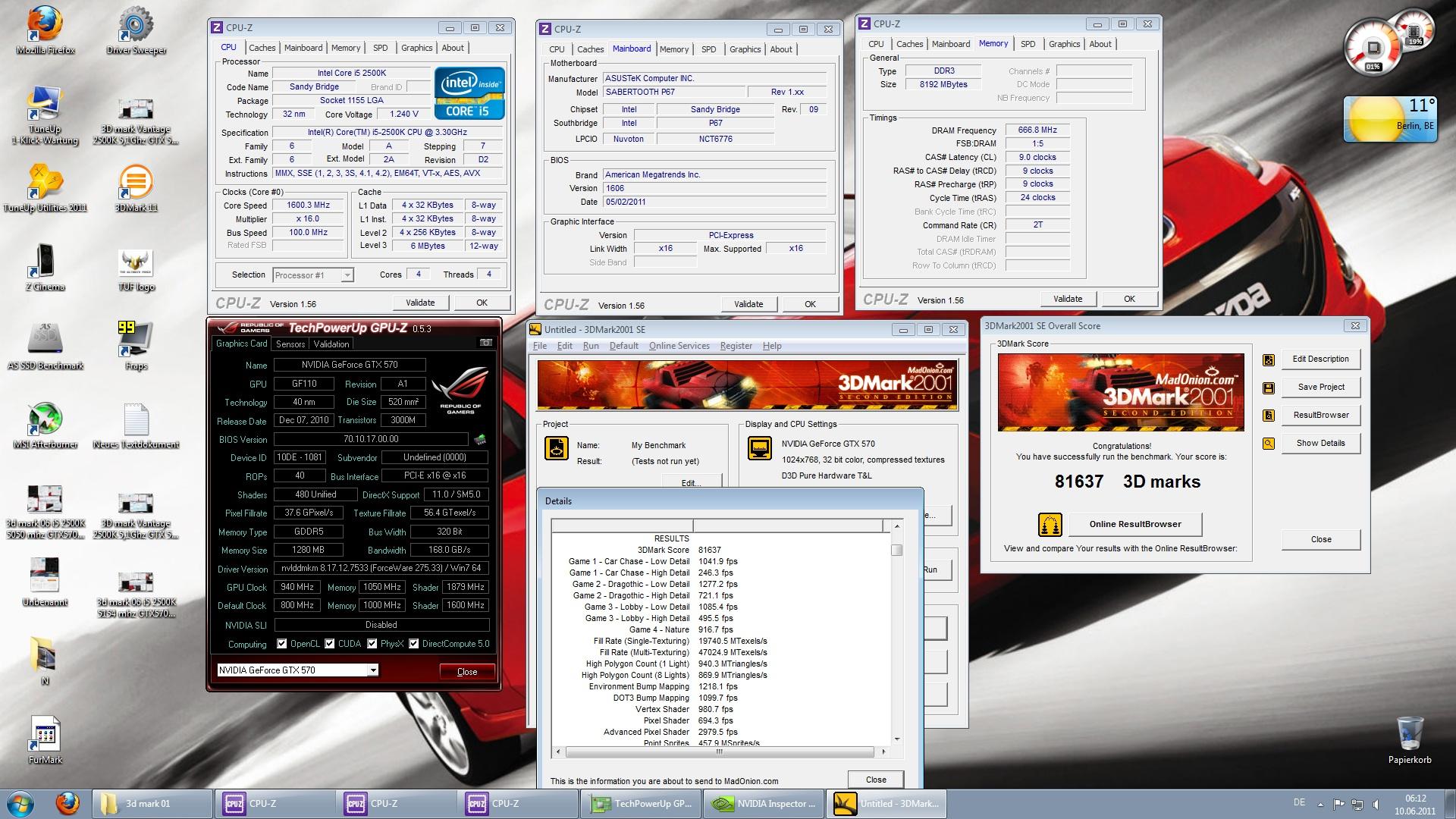Open TuneUp Utilities 2011 desktop icon
This screenshot has height=819, width=1456.
[x=45, y=188]
